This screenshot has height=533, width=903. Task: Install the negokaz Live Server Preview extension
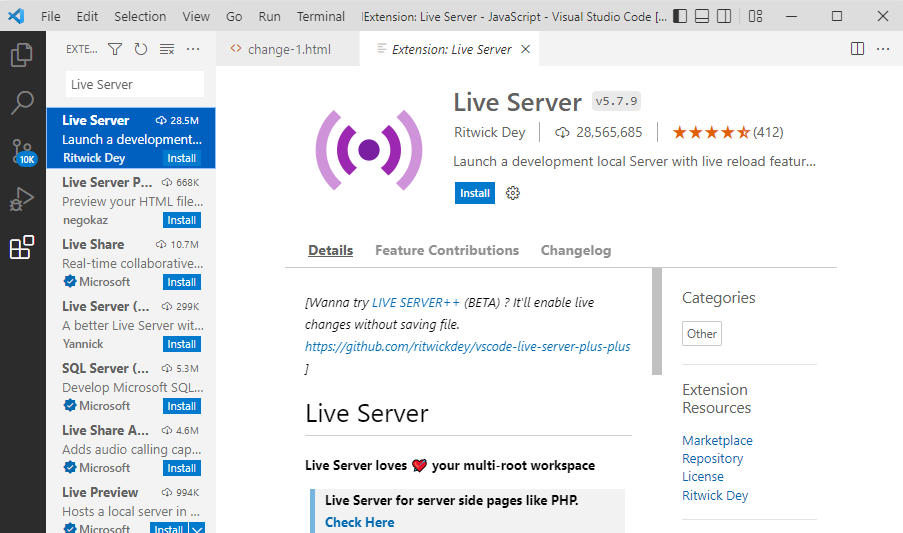[x=181, y=220]
